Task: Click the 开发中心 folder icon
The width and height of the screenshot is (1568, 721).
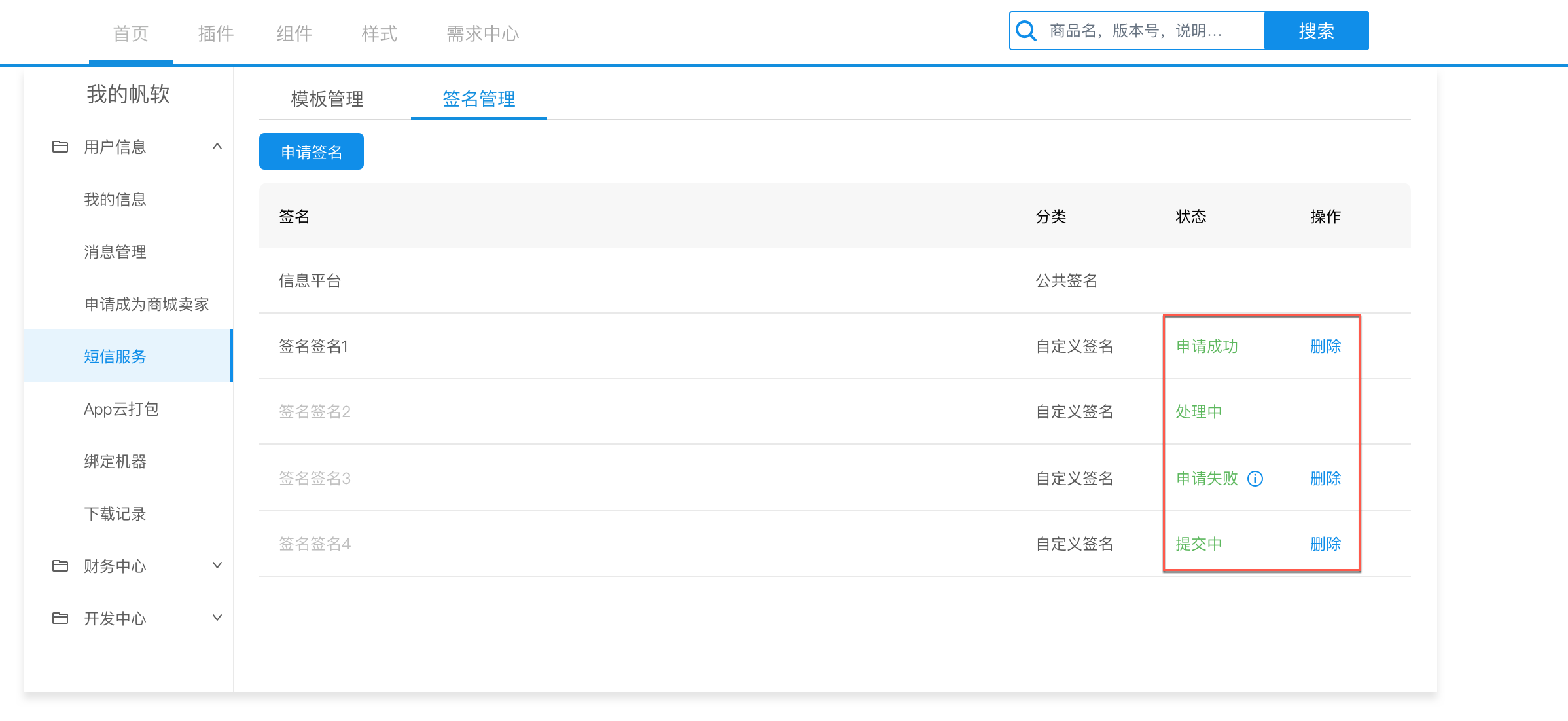Action: coord(60,618)
